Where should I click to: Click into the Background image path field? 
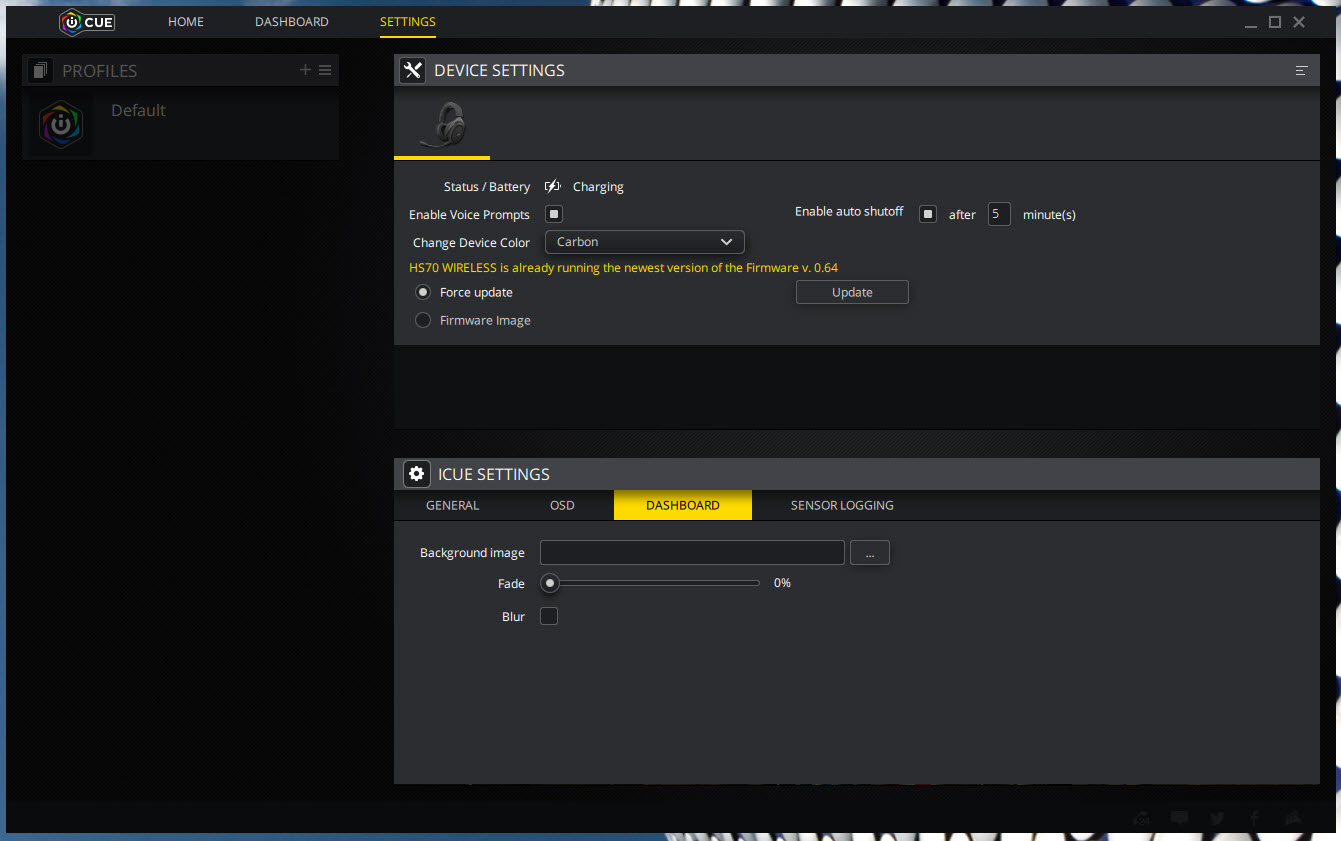click(692, 553)
